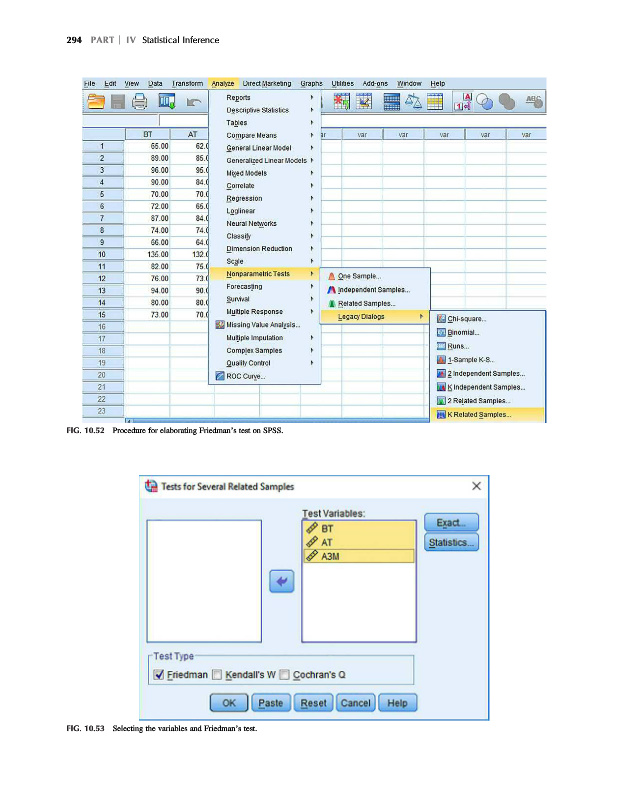Select the A3M variable in Test Variables

click(x=357, y=556)
